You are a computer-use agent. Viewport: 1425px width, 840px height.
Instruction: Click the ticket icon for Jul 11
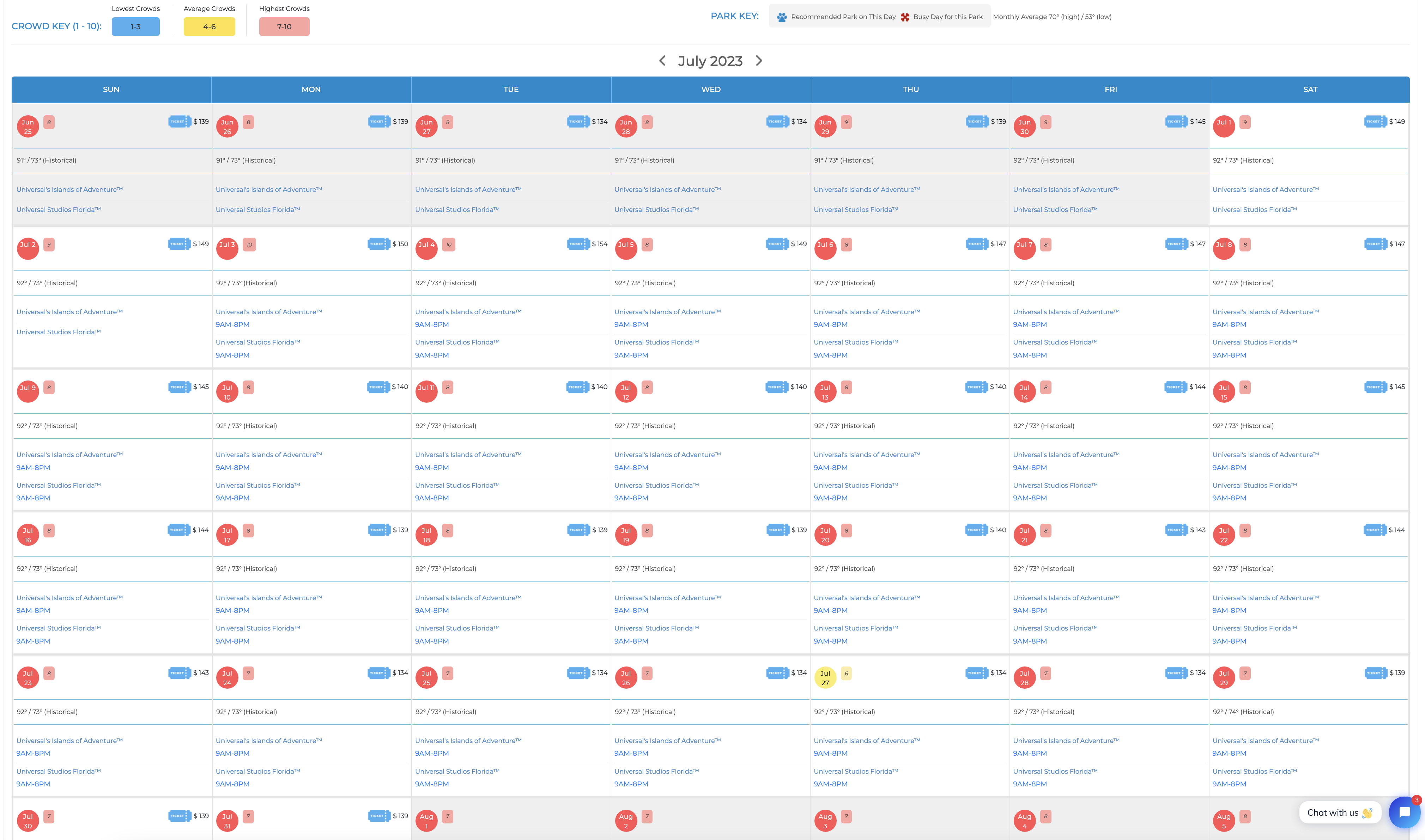(577, 387)
